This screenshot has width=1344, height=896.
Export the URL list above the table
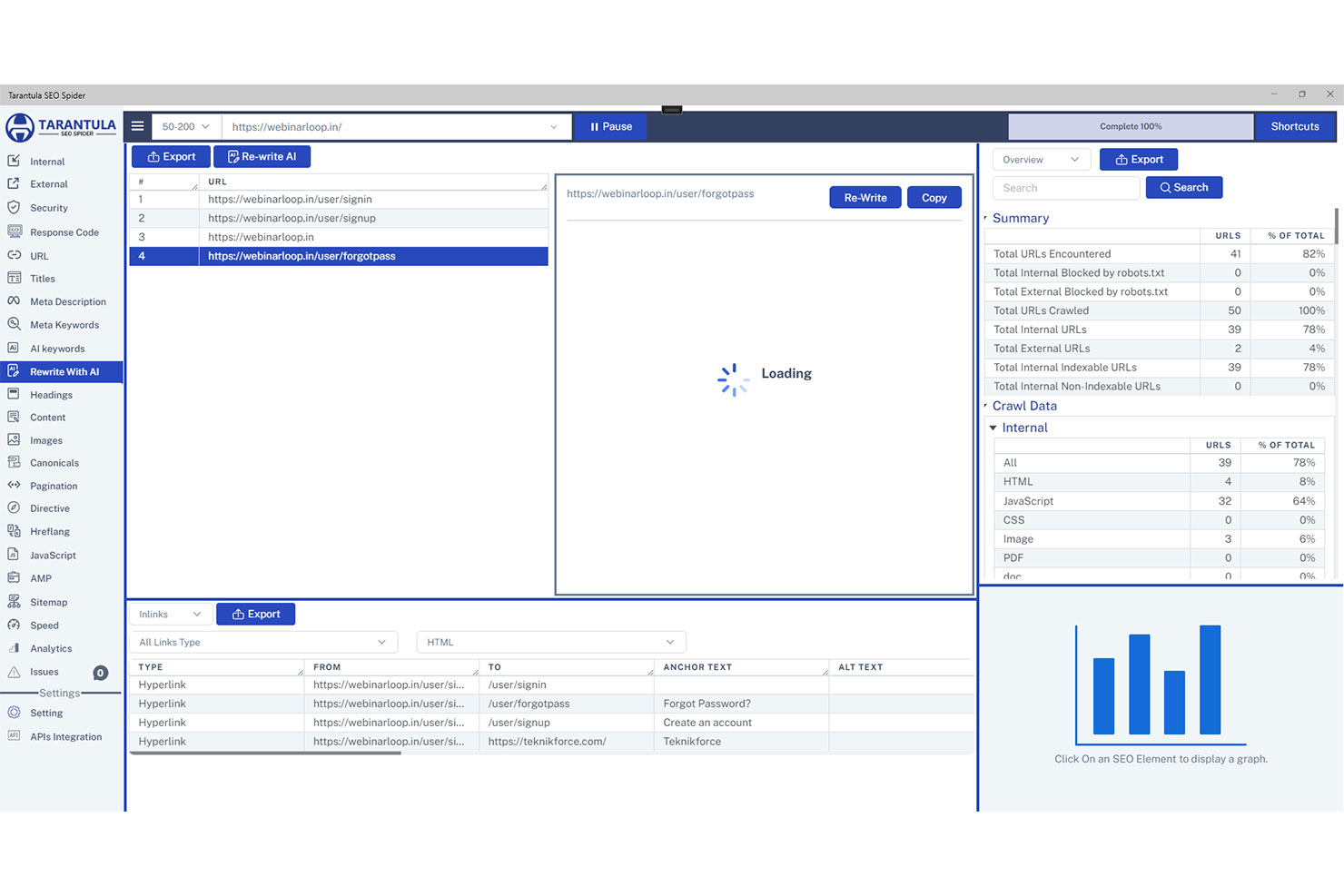point(171,156)
